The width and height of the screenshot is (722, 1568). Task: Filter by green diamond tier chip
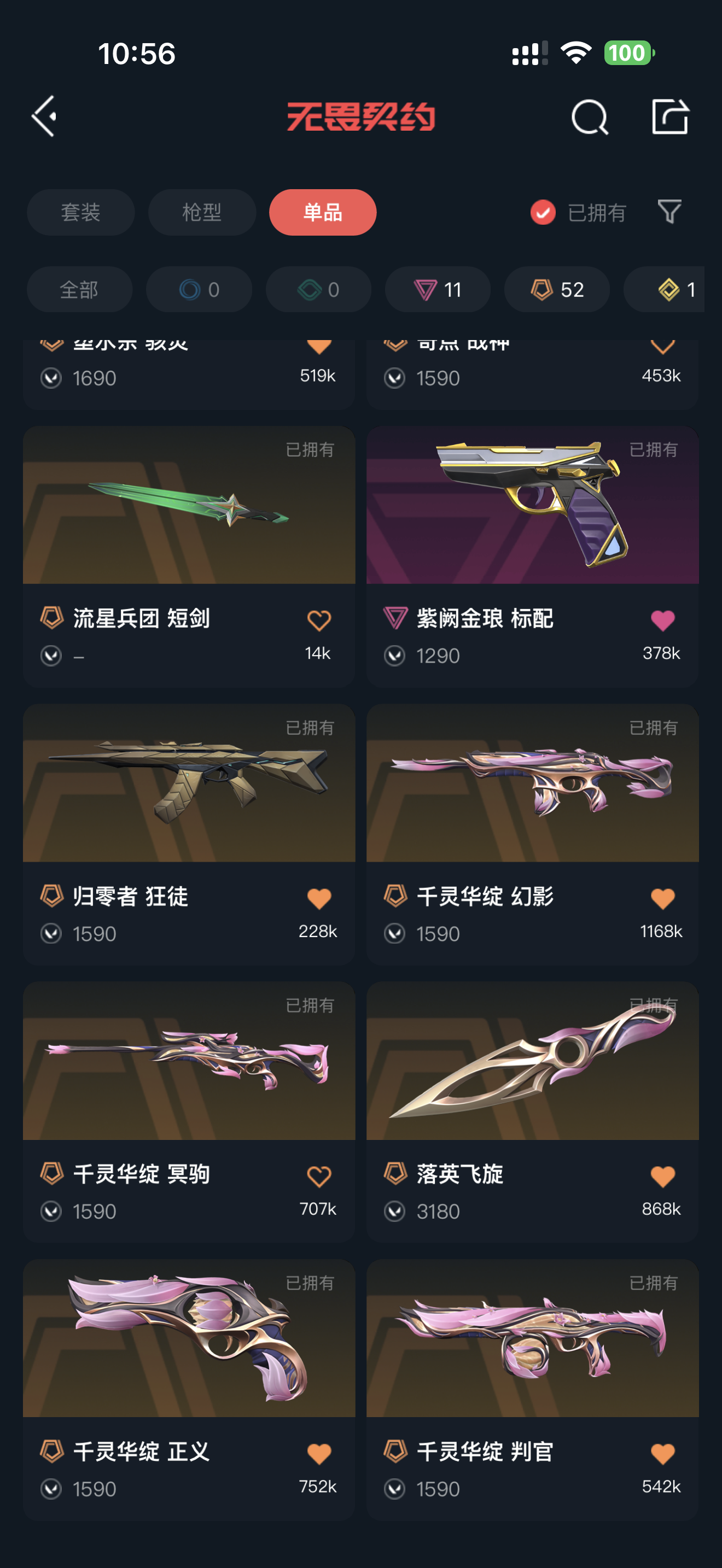point(318,289)
